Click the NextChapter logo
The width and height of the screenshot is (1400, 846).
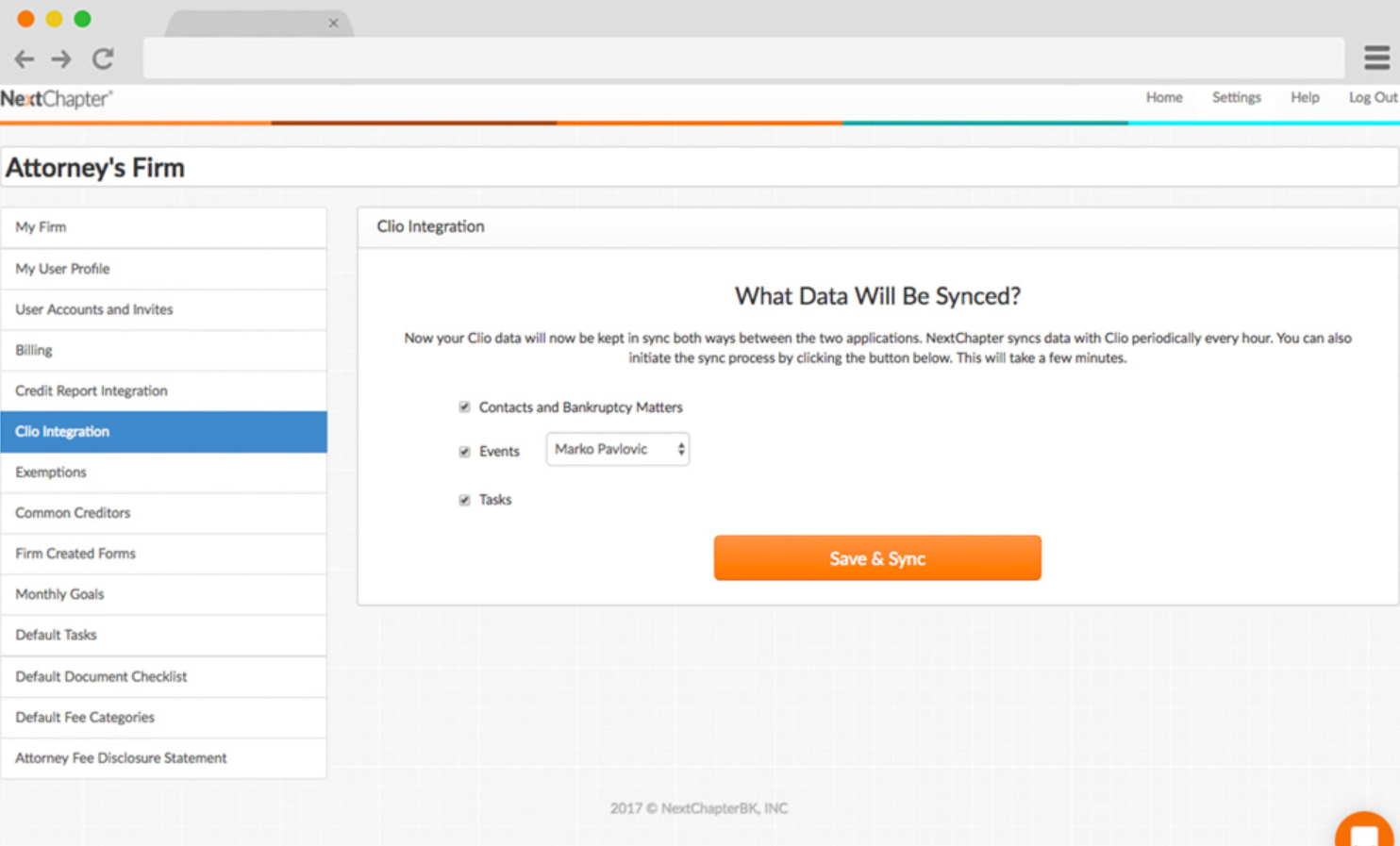point(57,99)
